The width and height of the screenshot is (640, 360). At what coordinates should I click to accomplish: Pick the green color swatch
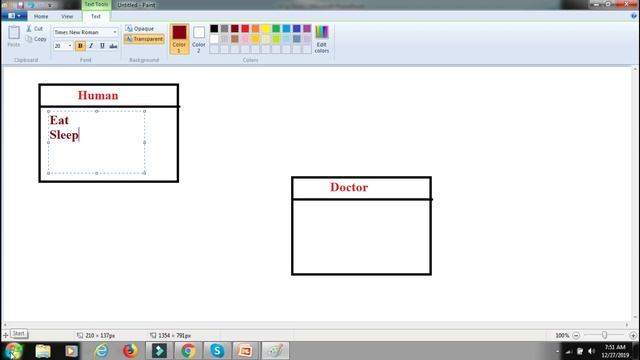[276, 28]
